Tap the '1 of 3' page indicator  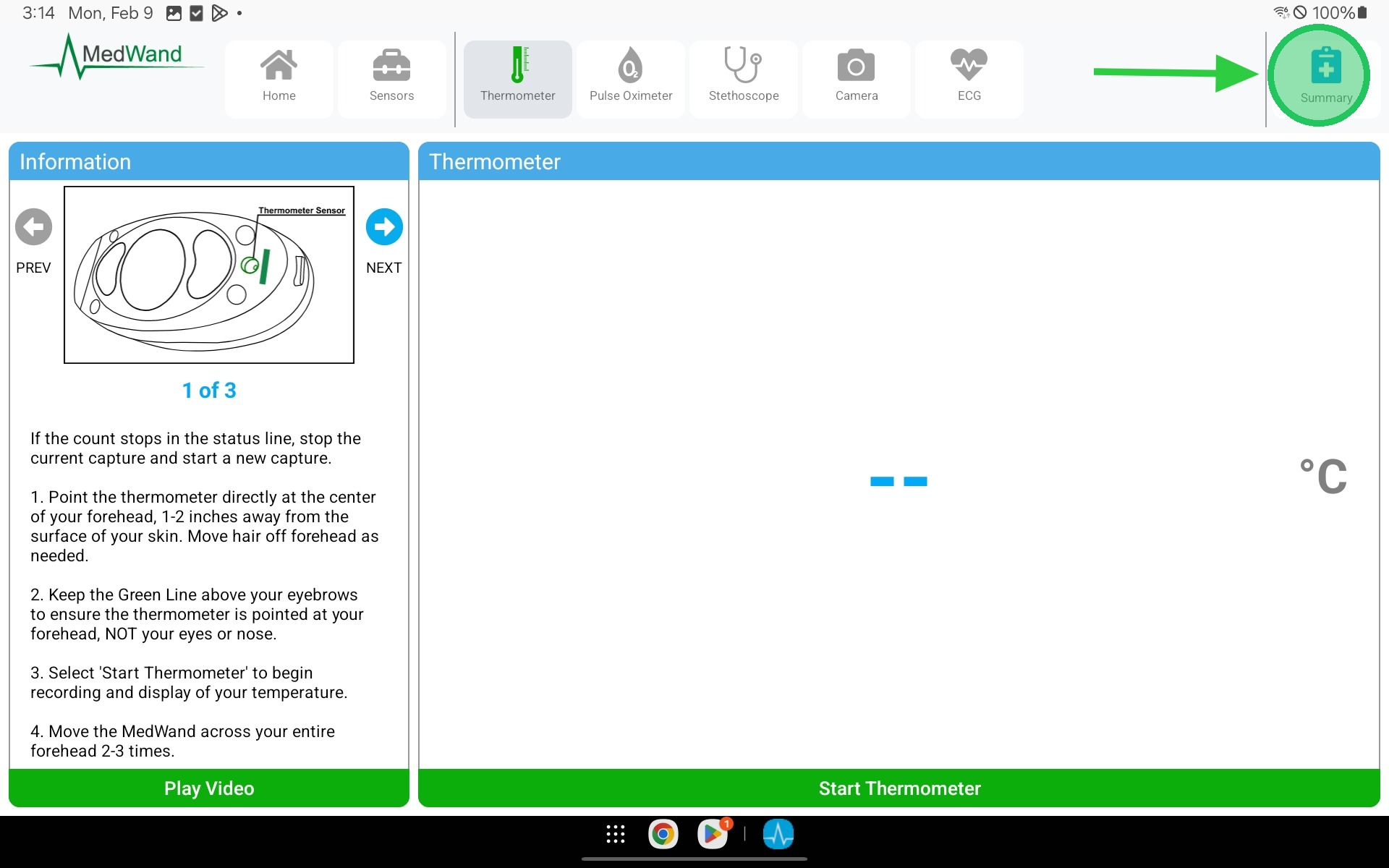(209, 391)
